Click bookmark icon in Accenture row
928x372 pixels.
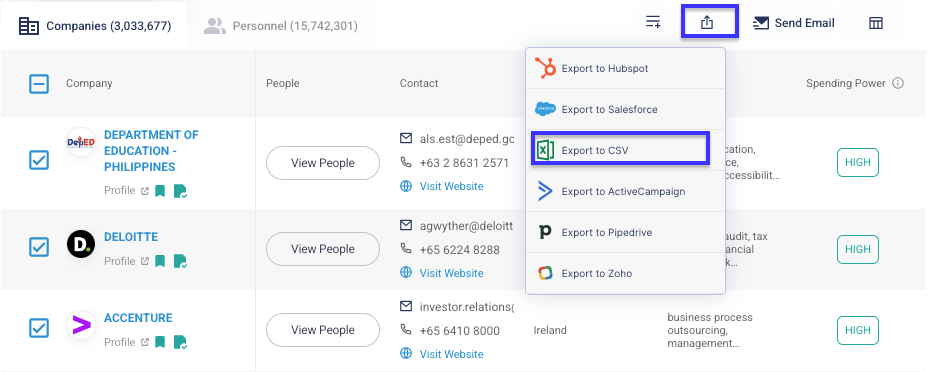[160, 342]
